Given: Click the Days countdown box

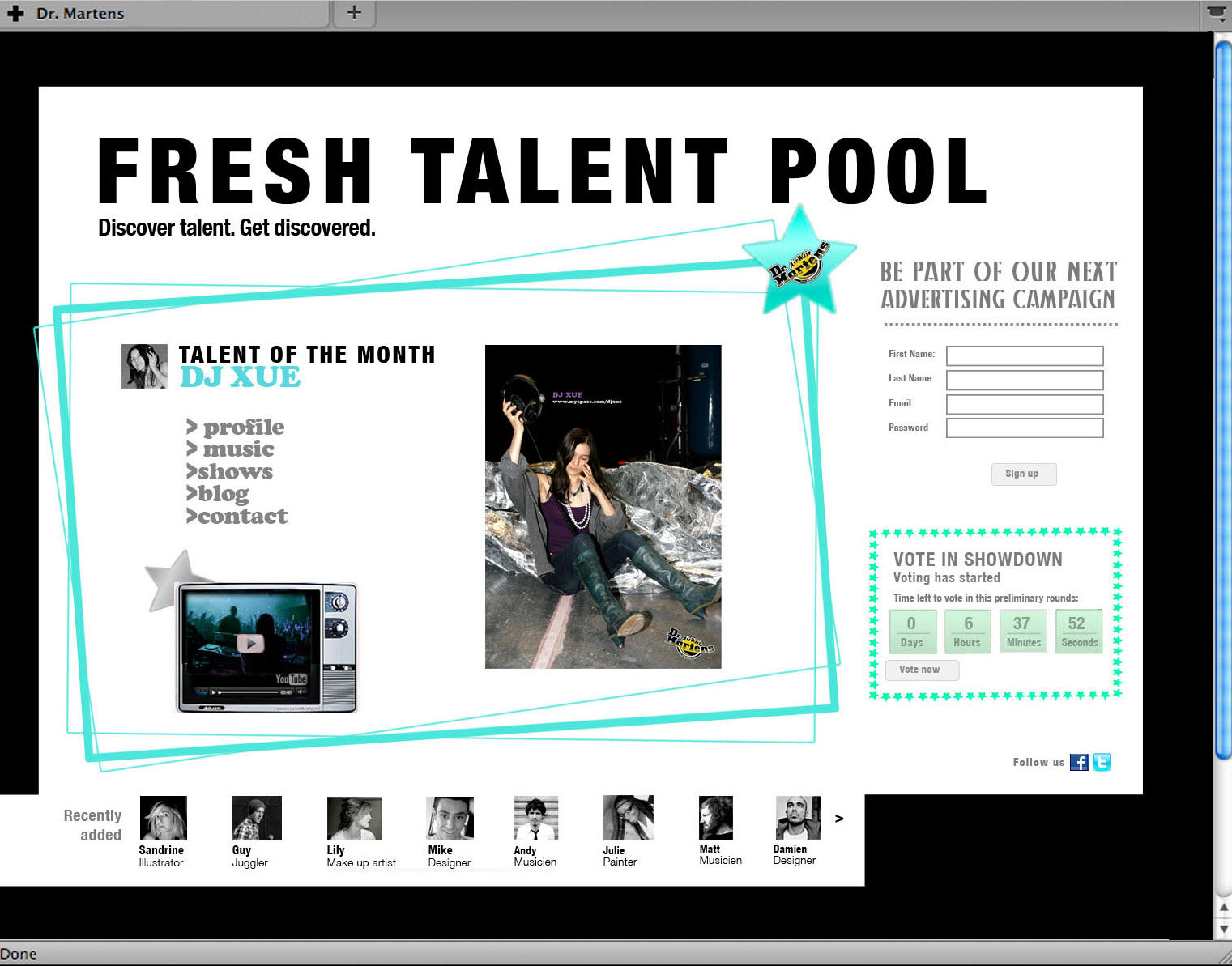Looking at the screenshot, I should point(912,632).
